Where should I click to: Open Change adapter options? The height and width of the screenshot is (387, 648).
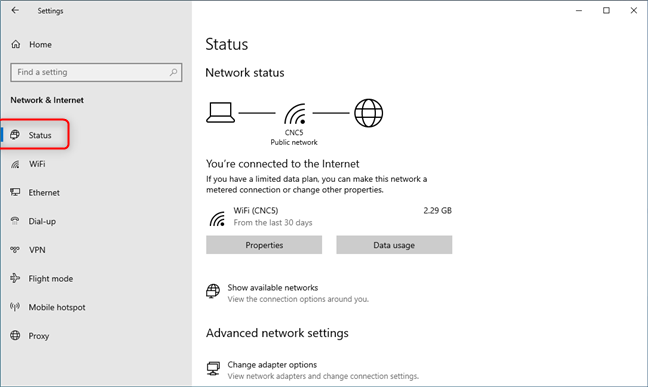coord(272,365)
